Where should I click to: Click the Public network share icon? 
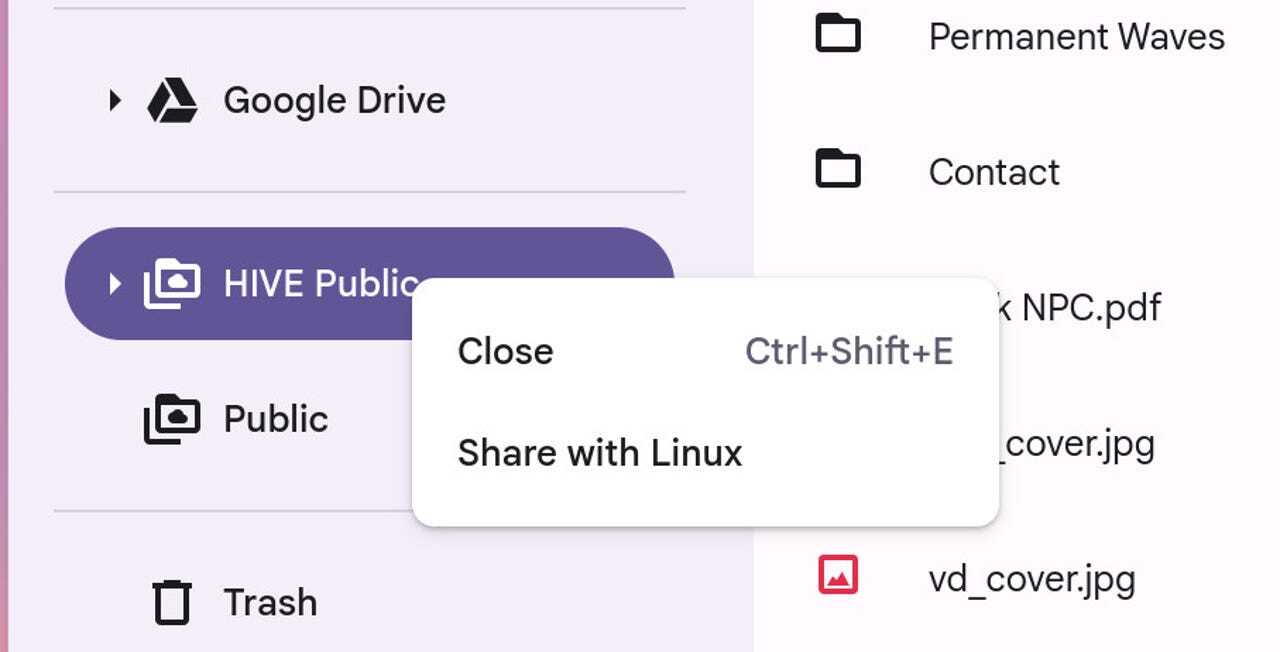coord(172,419)
